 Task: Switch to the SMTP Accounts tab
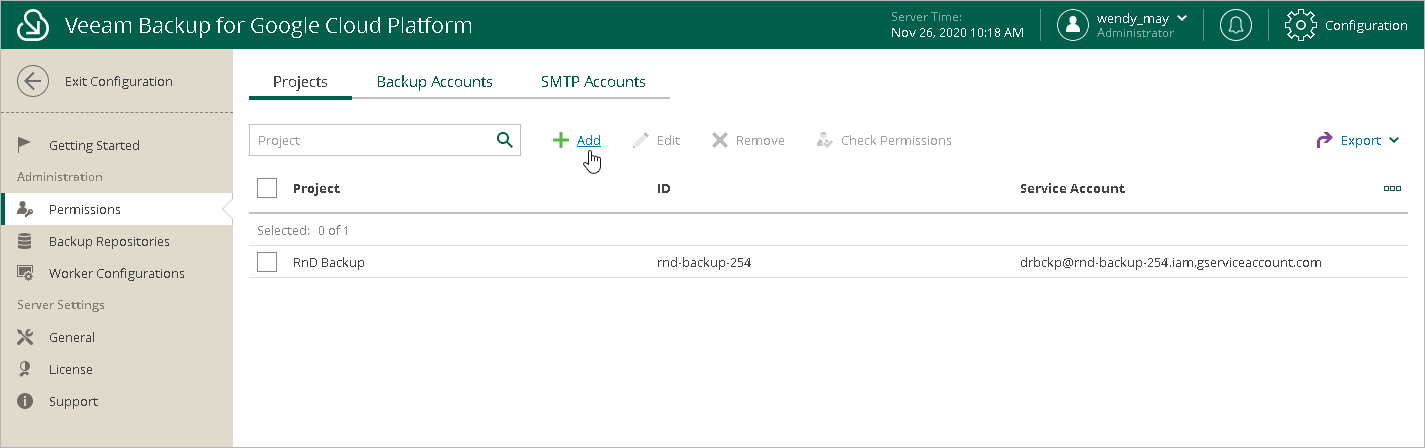[x=593, y=82]
